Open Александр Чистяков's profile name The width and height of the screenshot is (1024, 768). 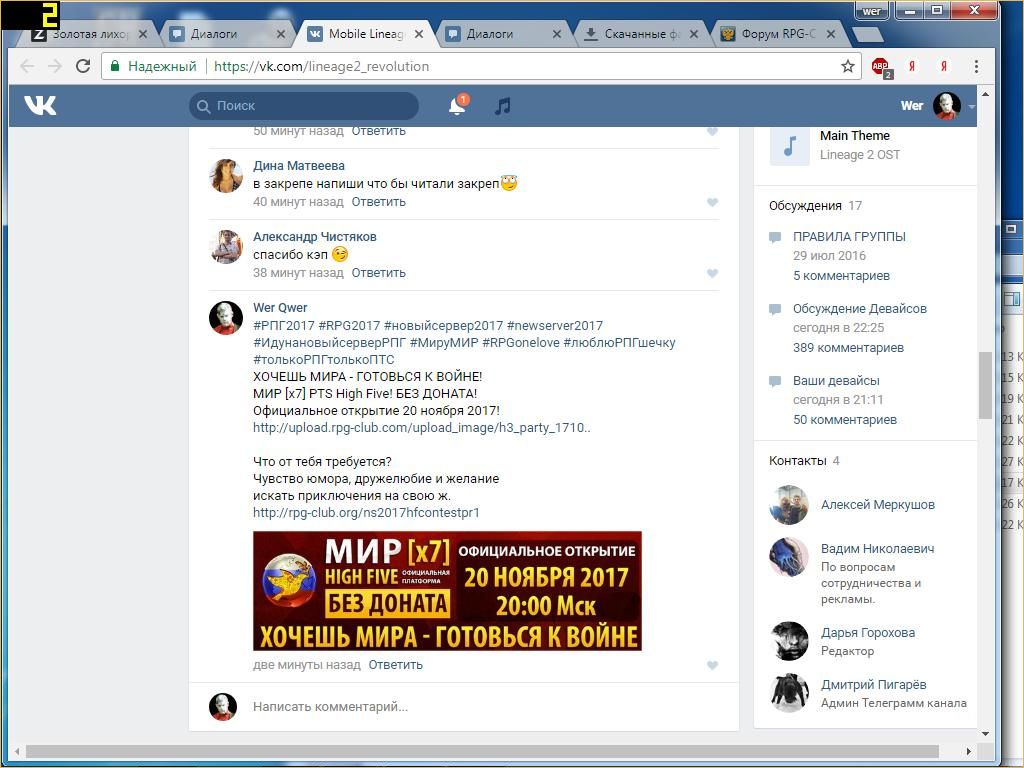[315, 237]
